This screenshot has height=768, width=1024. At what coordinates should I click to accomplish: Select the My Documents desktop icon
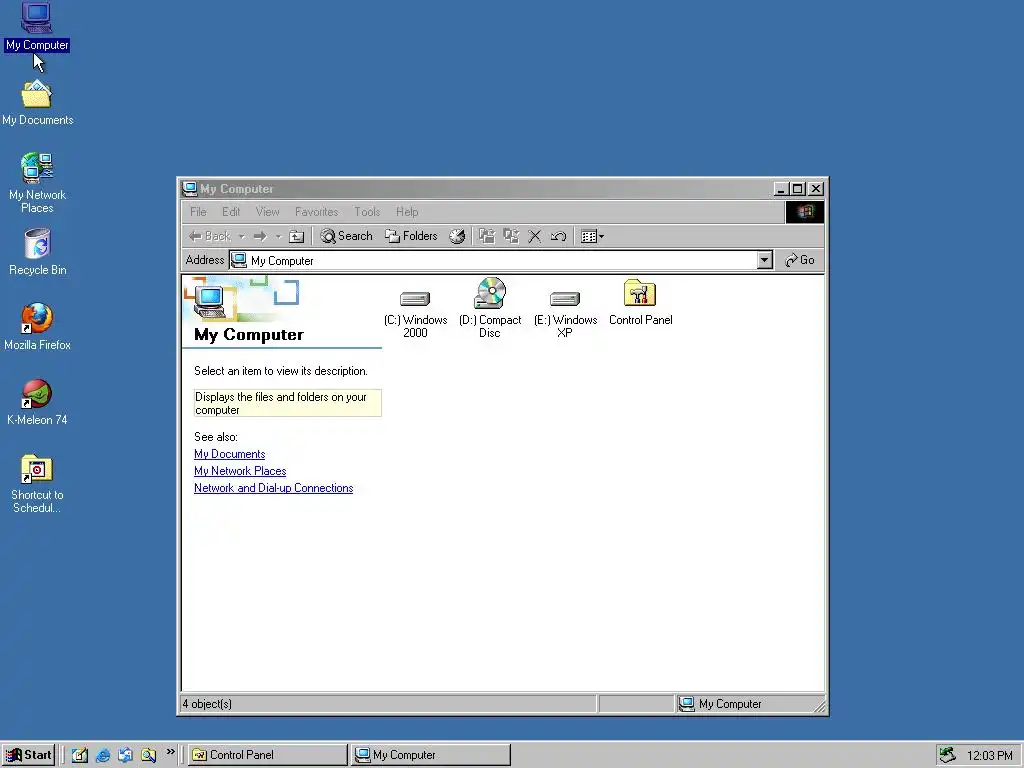[x=37, y=103]
